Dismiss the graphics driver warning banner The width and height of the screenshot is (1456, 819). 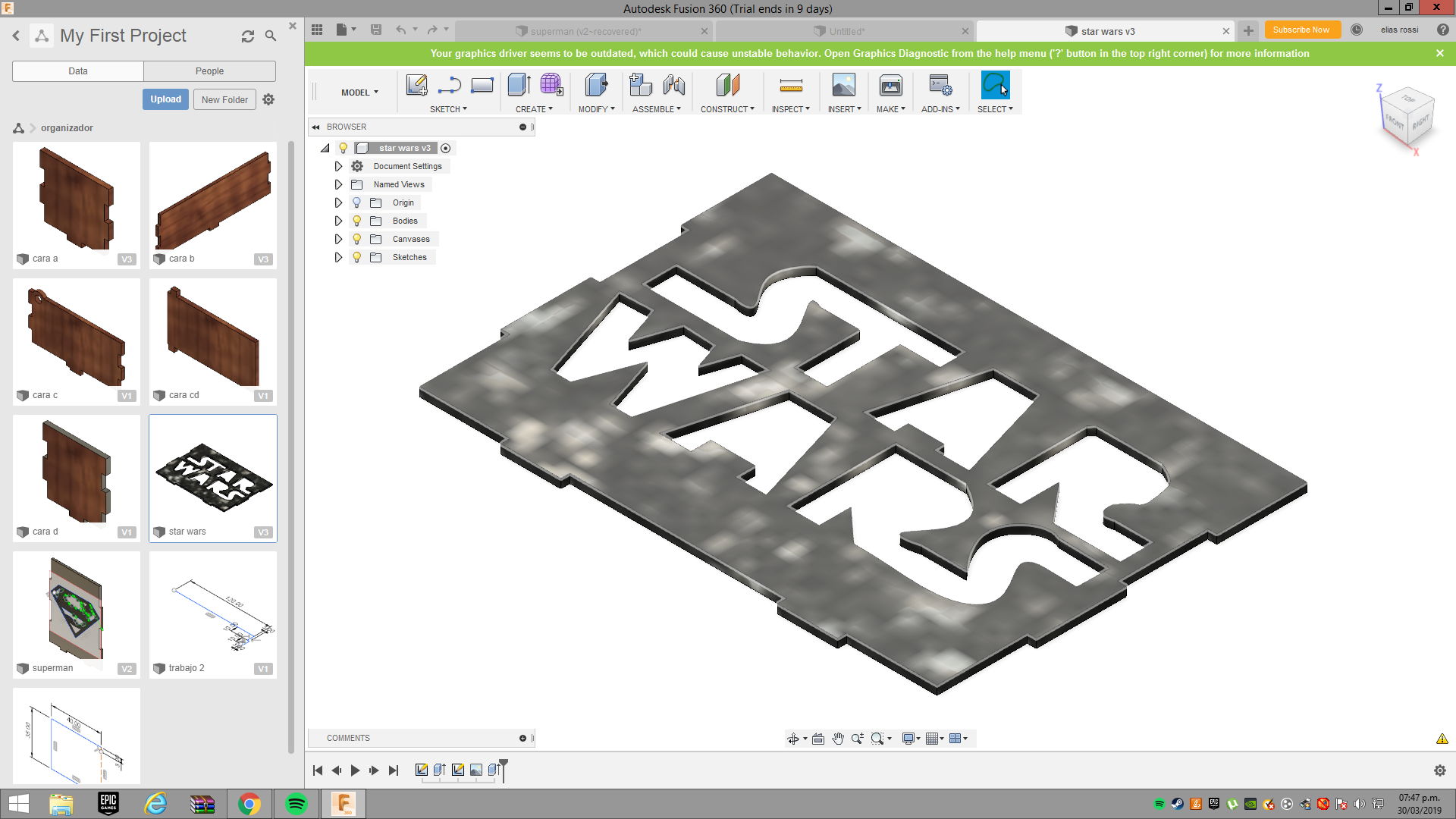coord(1440,53)
